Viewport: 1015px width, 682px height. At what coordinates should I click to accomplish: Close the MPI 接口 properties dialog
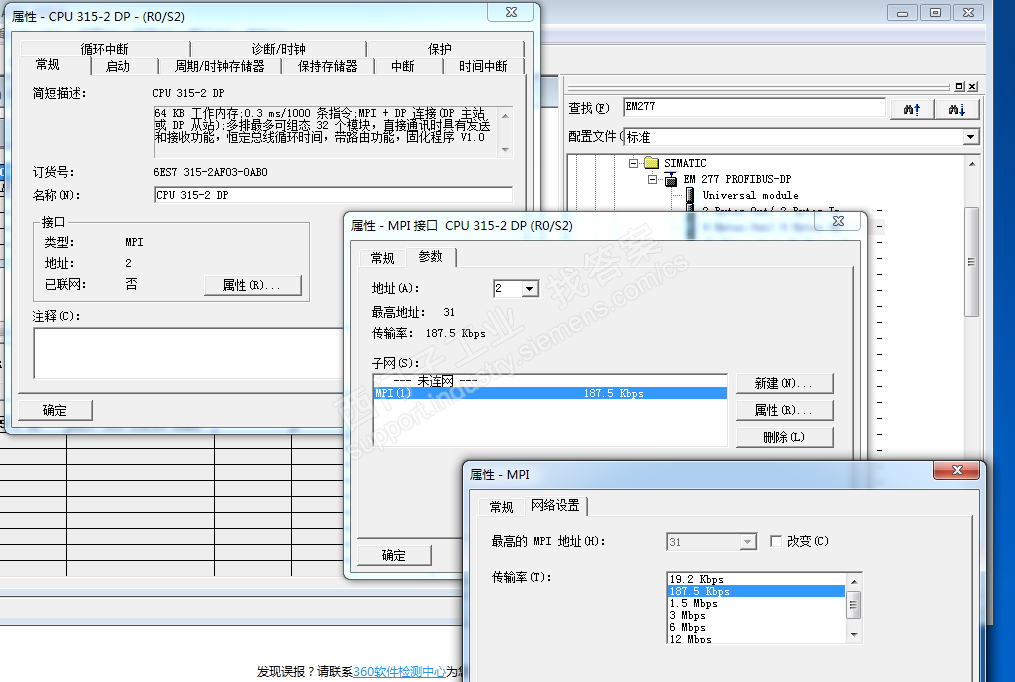pos(838,221)
